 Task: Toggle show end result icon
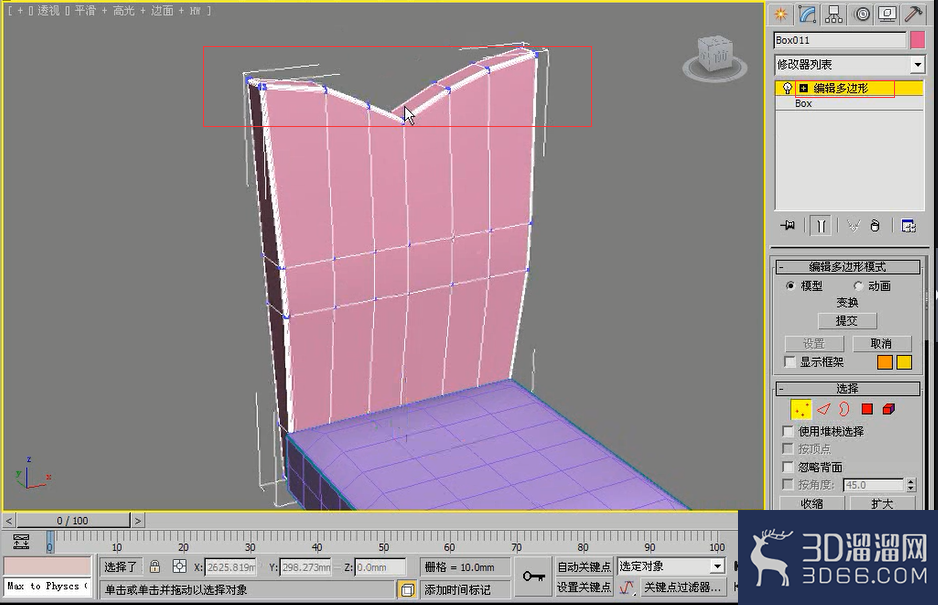click(821, 226)
